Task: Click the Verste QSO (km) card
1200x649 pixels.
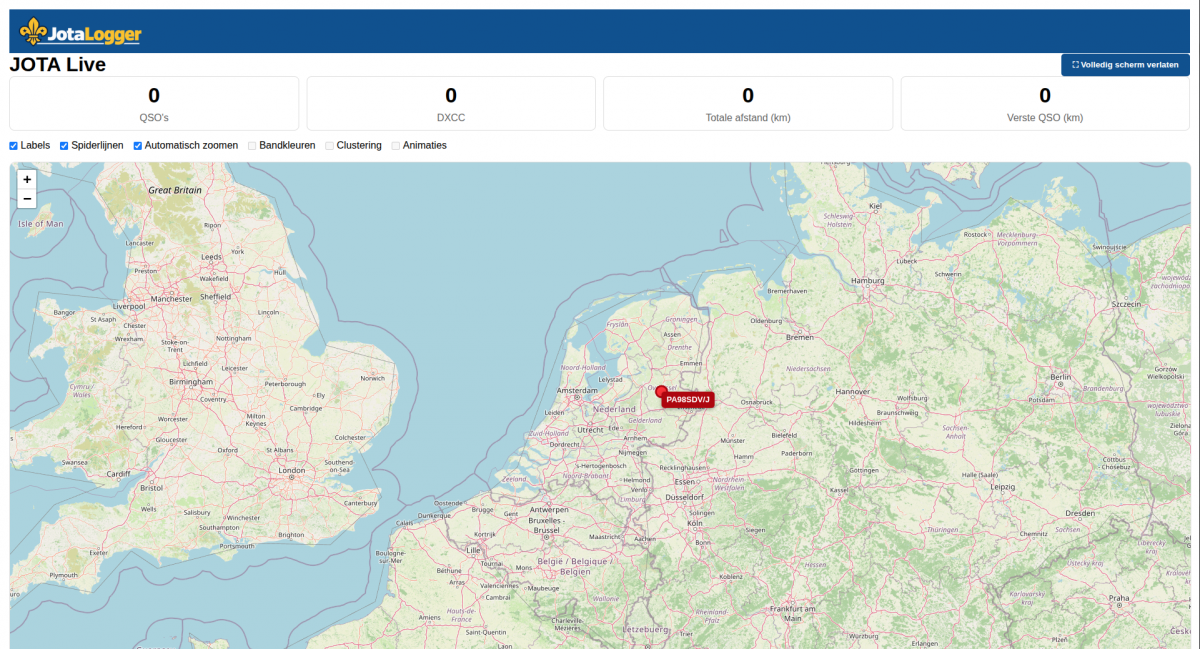Action: tap(1045, 103)
